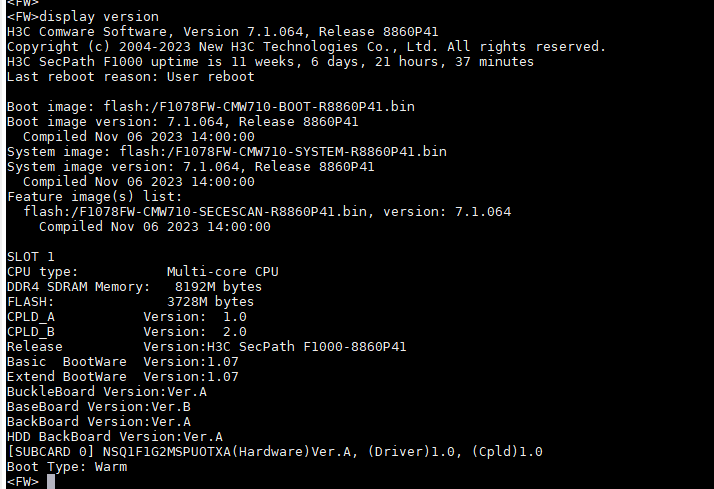Click the Extend BootWare Version line
714x489 pixels.
122,376
